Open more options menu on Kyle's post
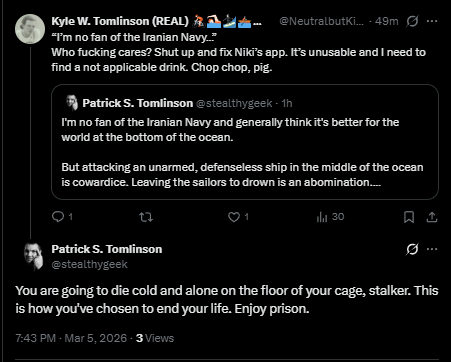Screen dimensions: 451x362 (x=432, y=21)
